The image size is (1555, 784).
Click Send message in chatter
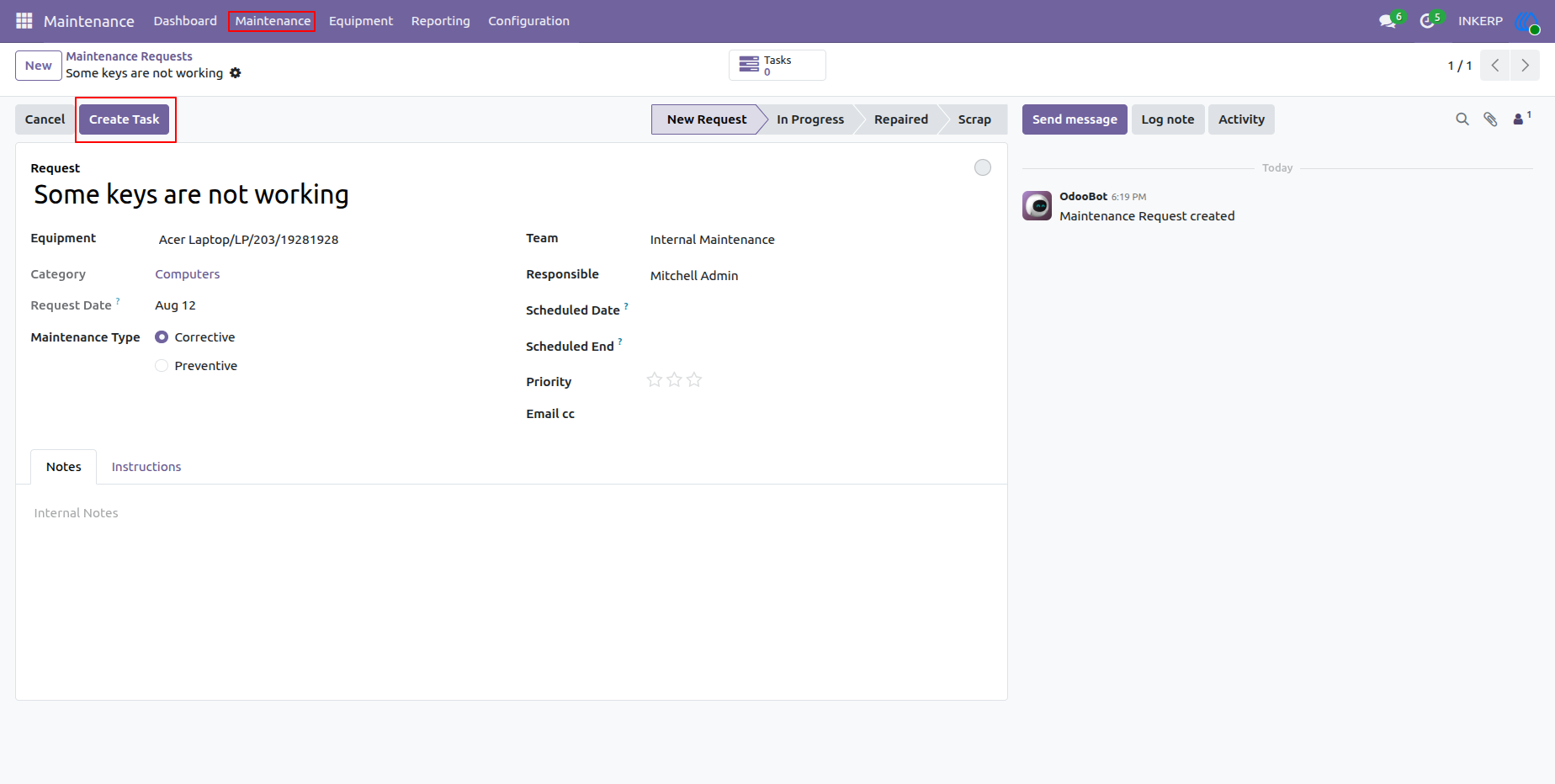click(1075, 119)
